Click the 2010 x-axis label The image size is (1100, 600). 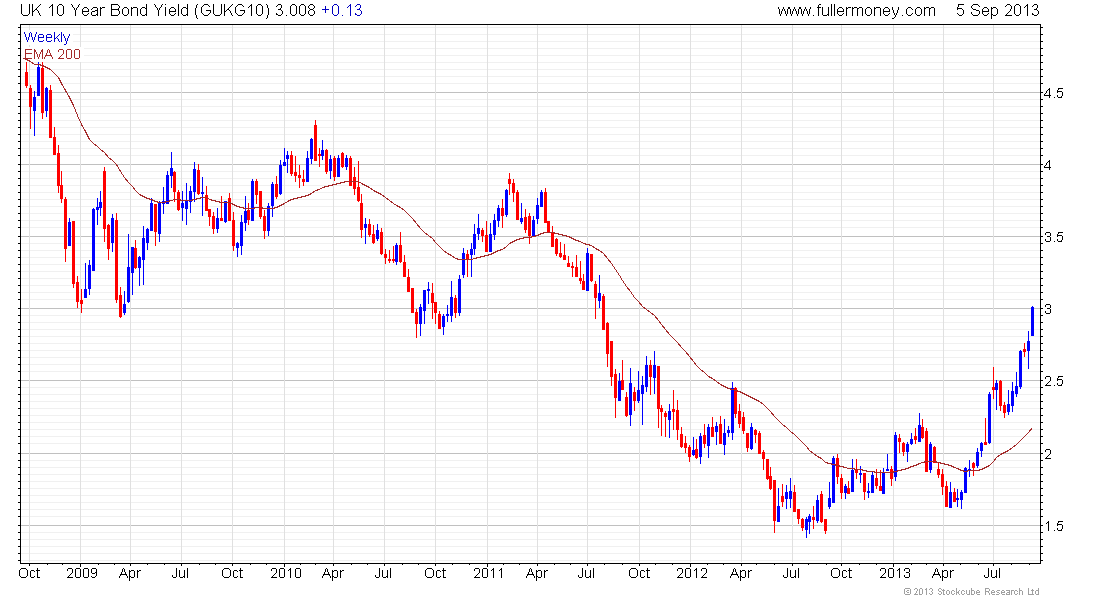tap(286, 573)
